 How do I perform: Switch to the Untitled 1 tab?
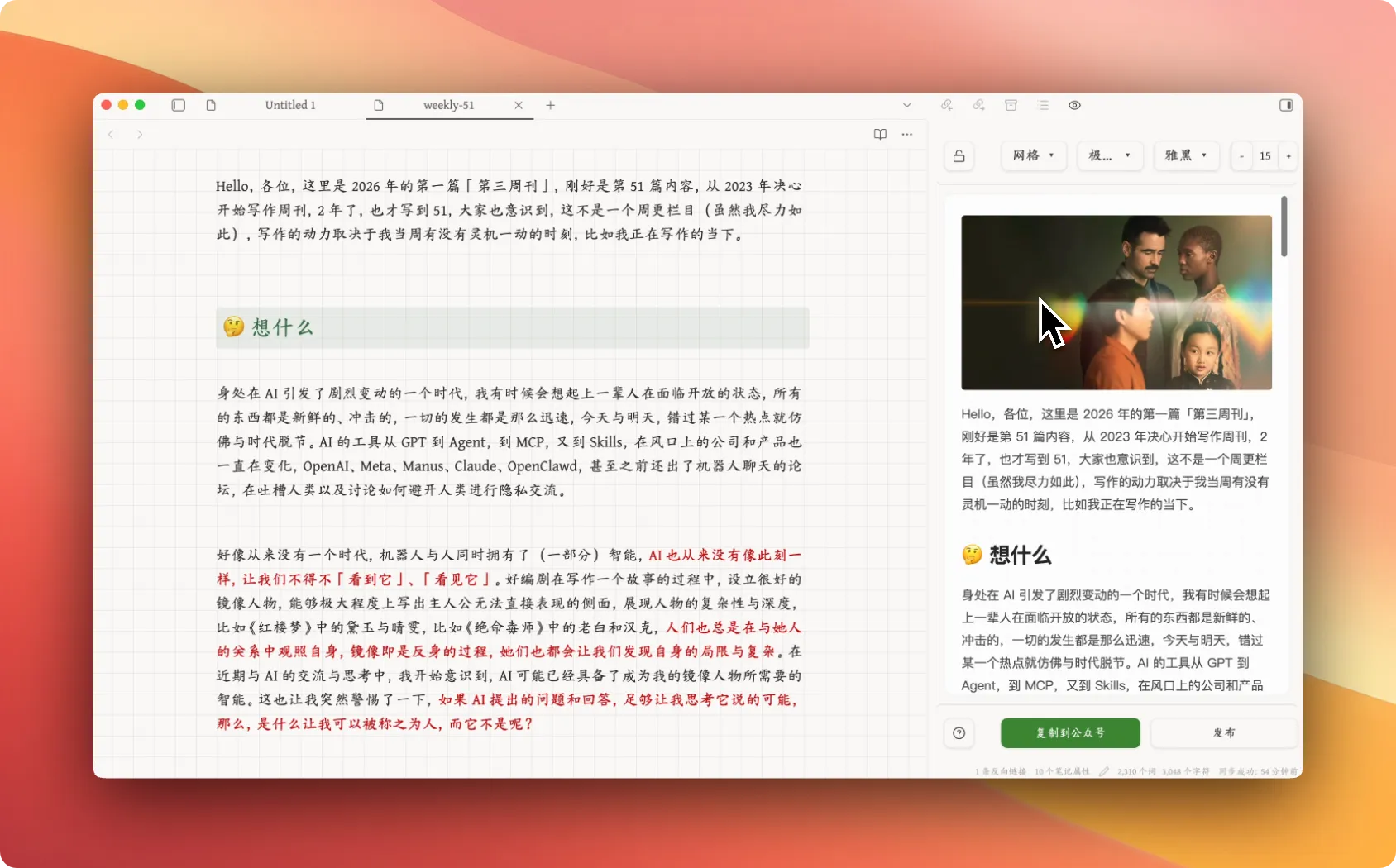[290, 105]
